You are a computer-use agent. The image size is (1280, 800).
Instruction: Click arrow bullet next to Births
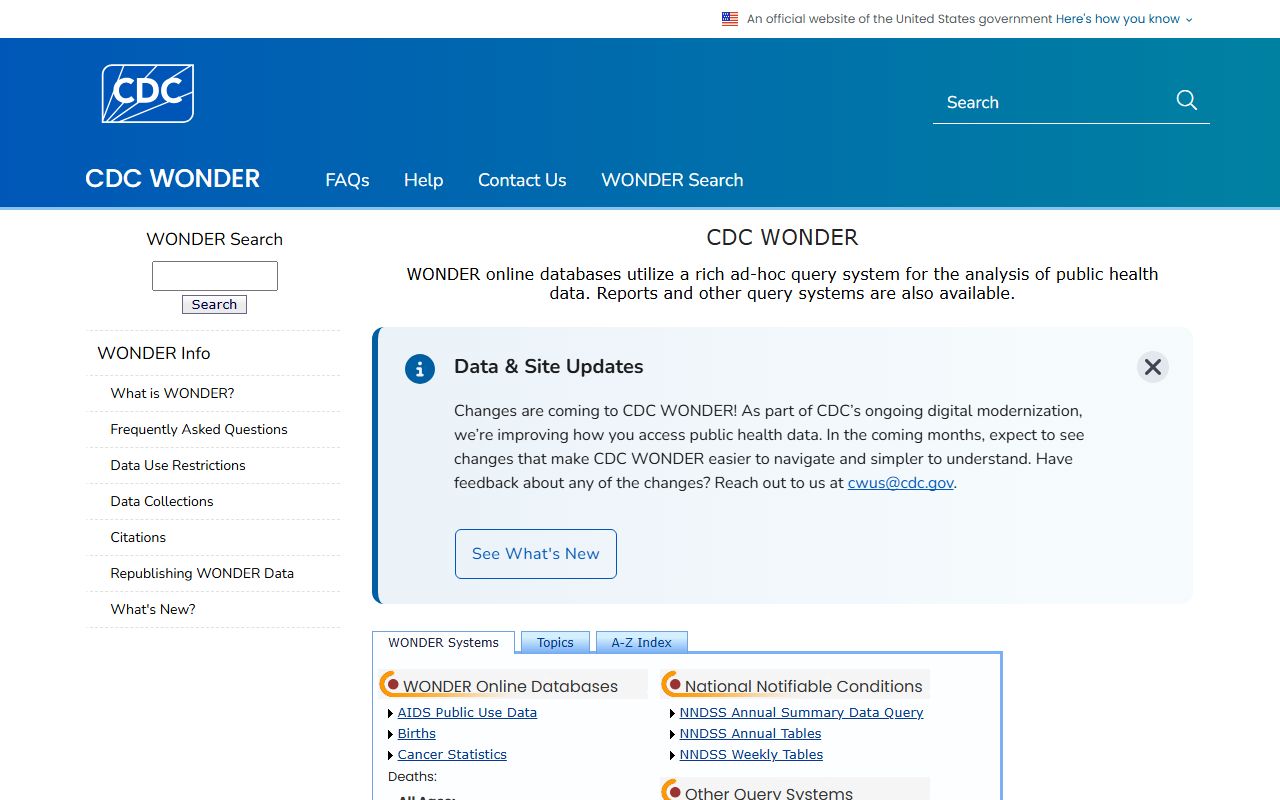[391, 734]
